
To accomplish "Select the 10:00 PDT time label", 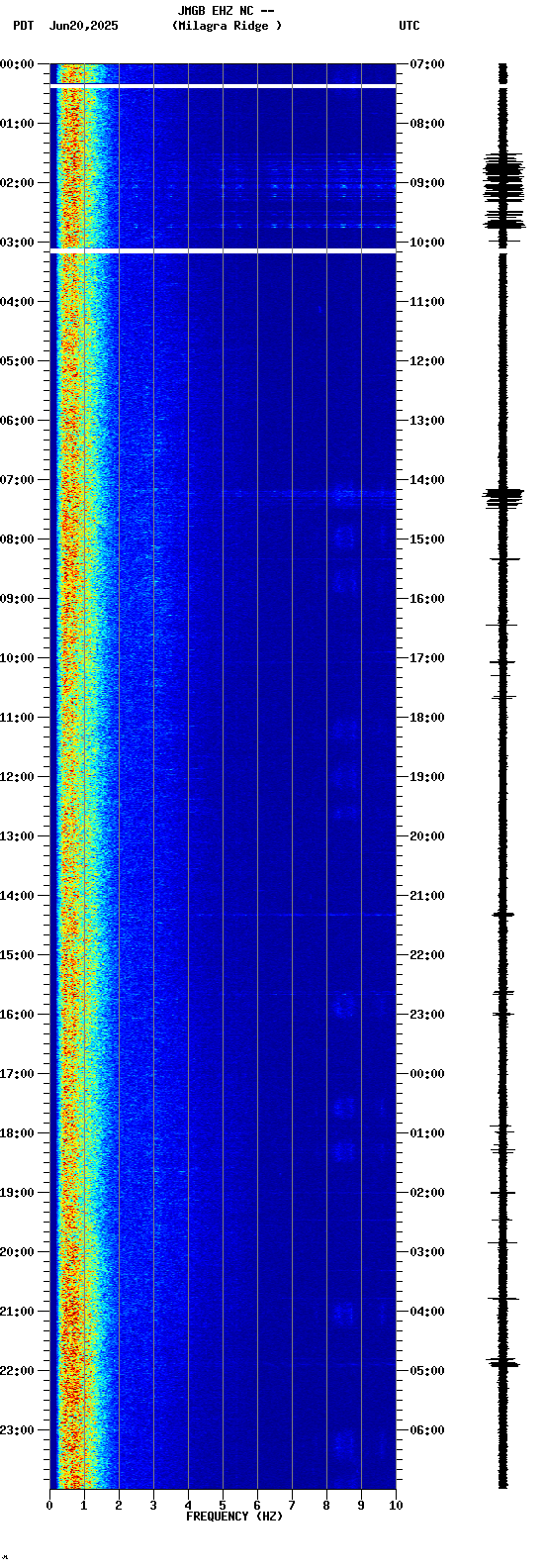I will 17,658.
